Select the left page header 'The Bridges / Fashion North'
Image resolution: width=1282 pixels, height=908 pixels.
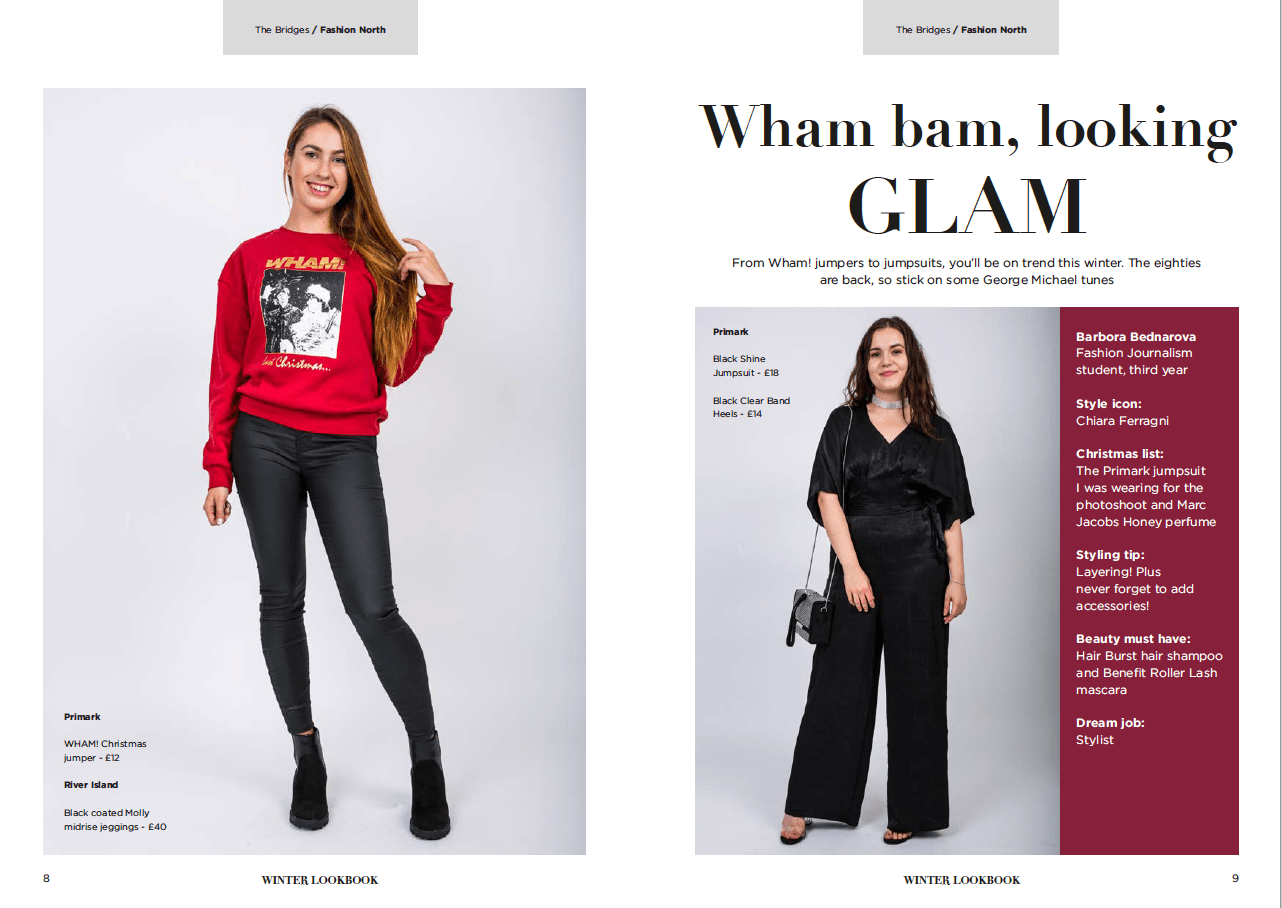coord(320,30)
